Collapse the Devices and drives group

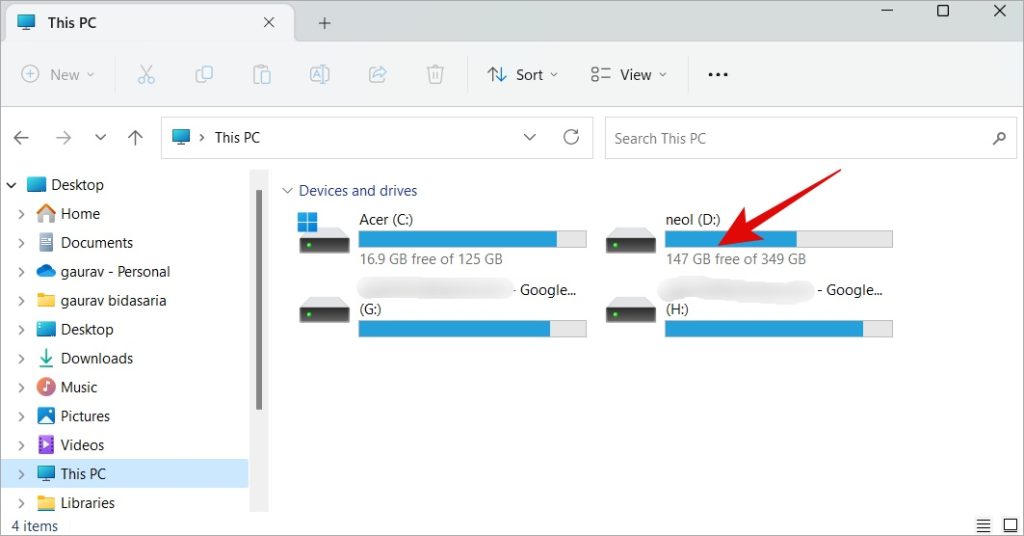click(288, 191)
